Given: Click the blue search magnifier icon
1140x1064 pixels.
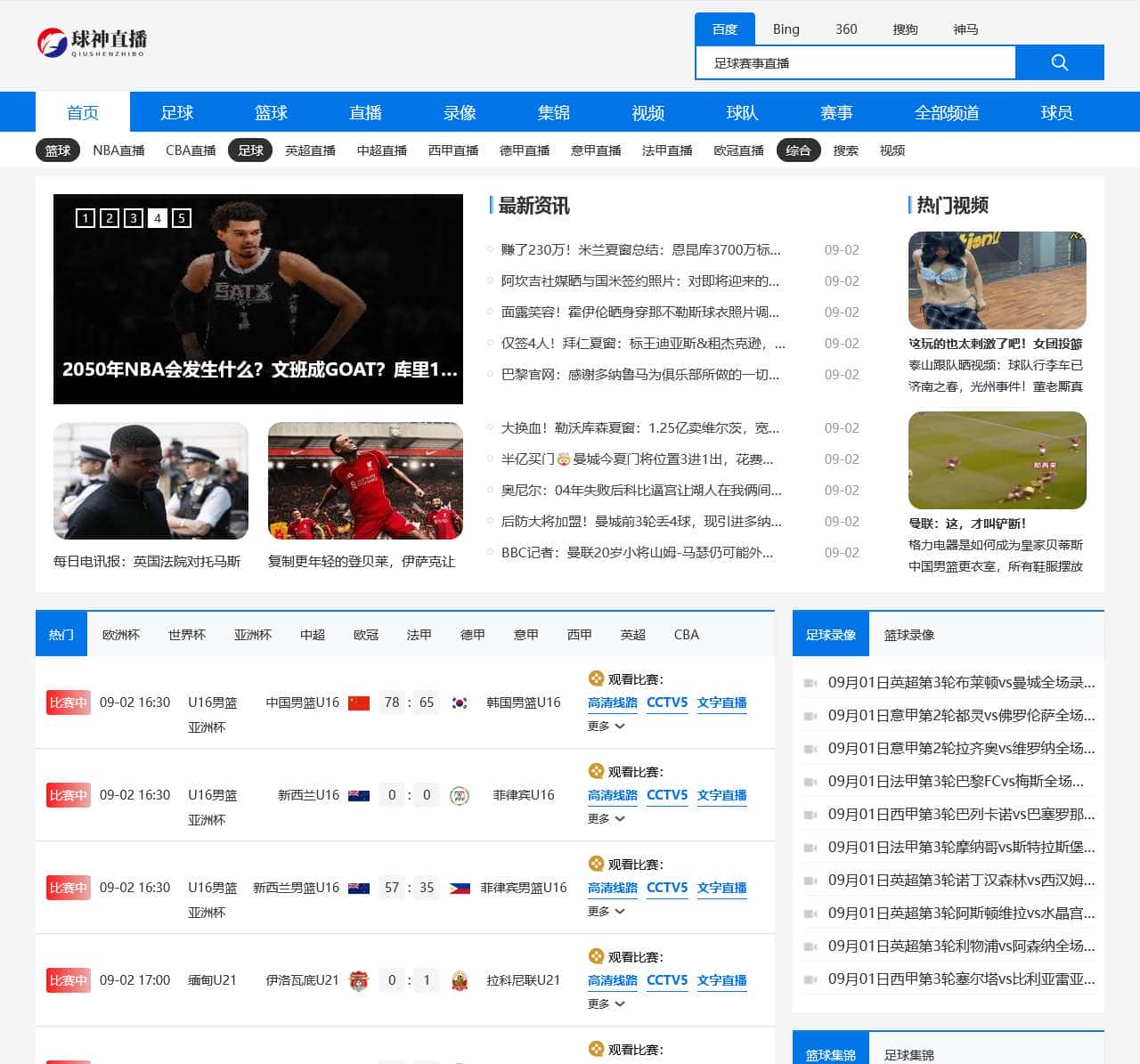Looking at the screenshot, I should coord(1059,62).
